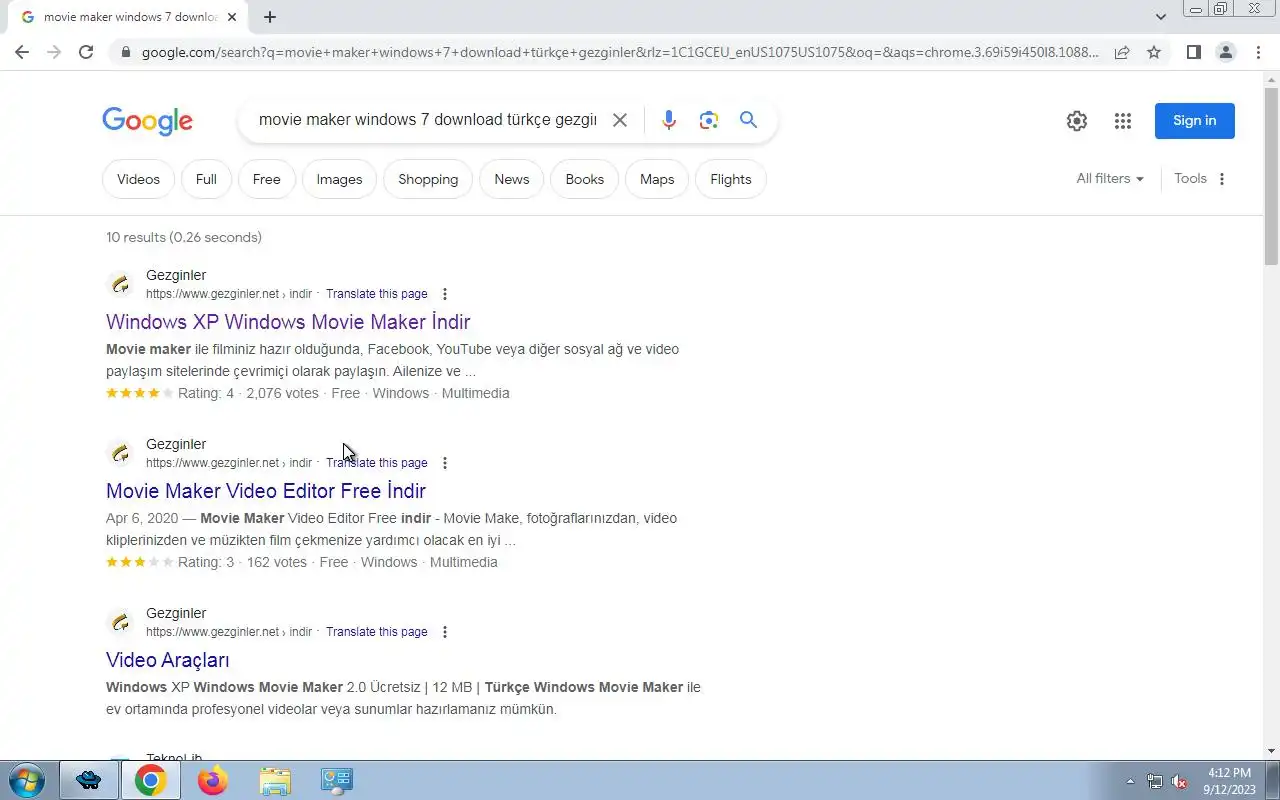Click the '10 results (0.26 seconds)' text
The height and width of the screenshot is (800, 1280).
pos(184,238)
